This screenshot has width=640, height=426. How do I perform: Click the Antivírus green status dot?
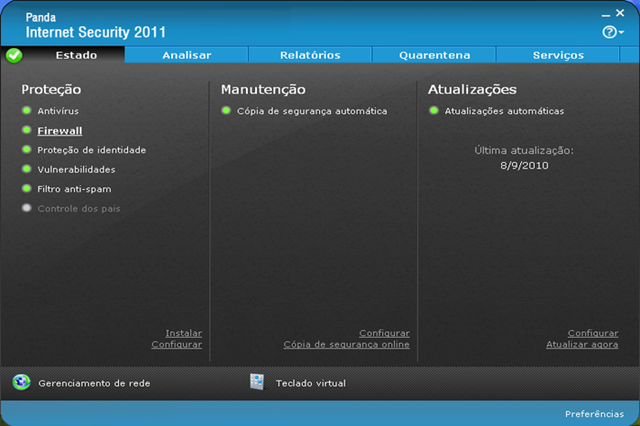click(x=27, y=111)
